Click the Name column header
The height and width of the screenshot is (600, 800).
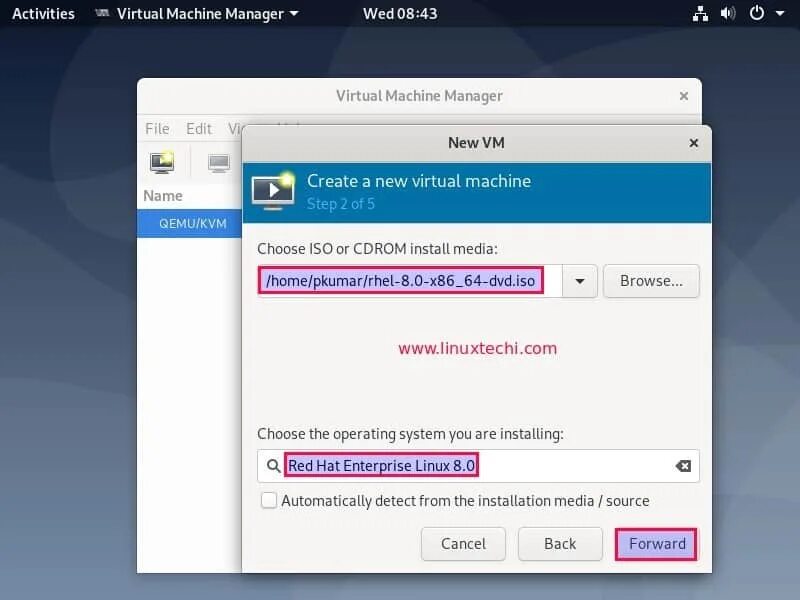(x=163, y=196)
